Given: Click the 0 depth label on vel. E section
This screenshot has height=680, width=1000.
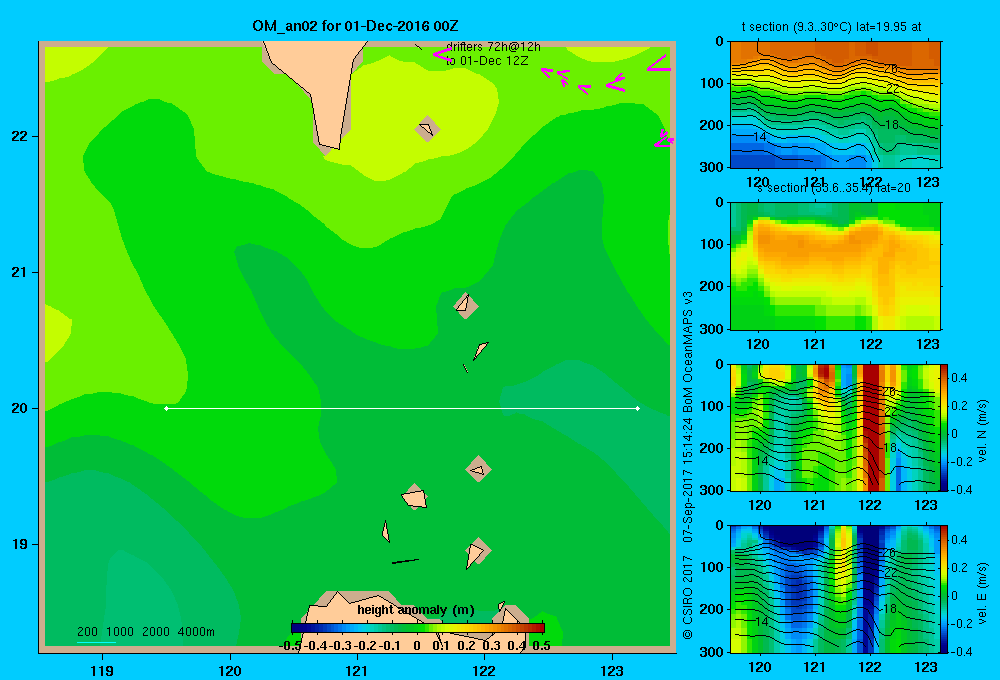Looking at the screenshot, I should pos(720,525).
